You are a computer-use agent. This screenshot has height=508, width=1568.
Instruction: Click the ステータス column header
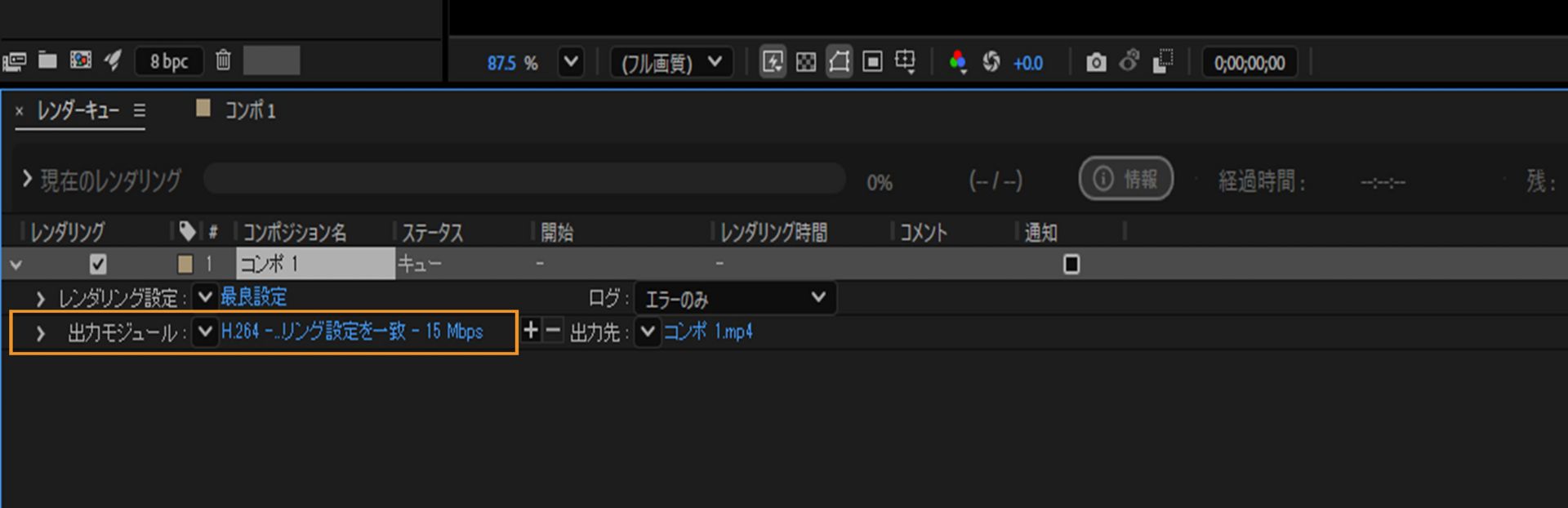[x=433, y=233]
